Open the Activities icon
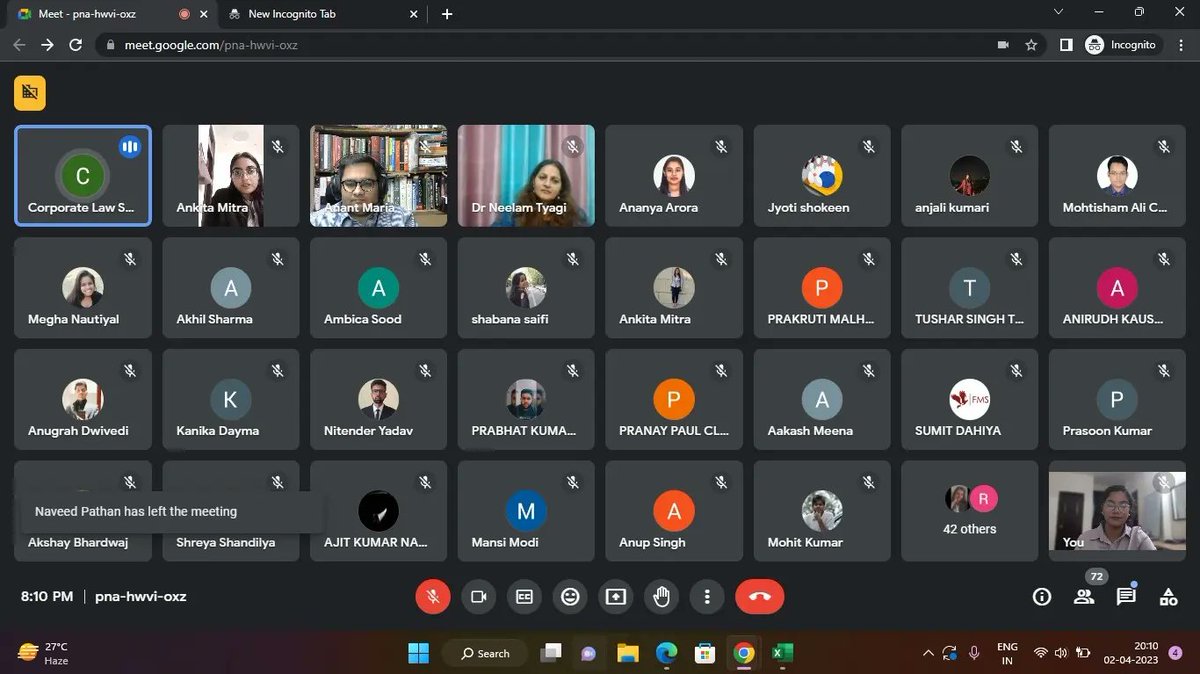Screen dimensions: 1200x674 click(x=1168, y=597)
